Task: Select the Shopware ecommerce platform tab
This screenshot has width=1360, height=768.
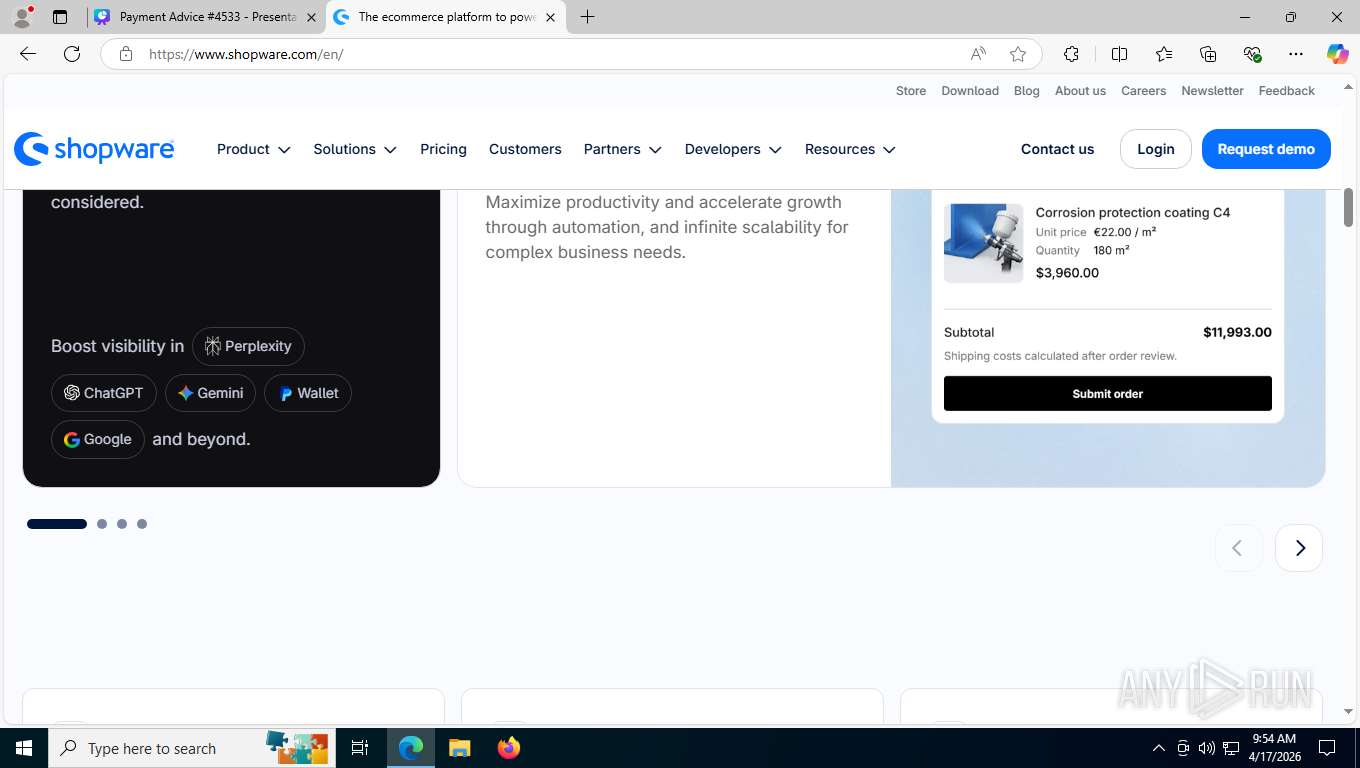Action: (x=445, y=17)
